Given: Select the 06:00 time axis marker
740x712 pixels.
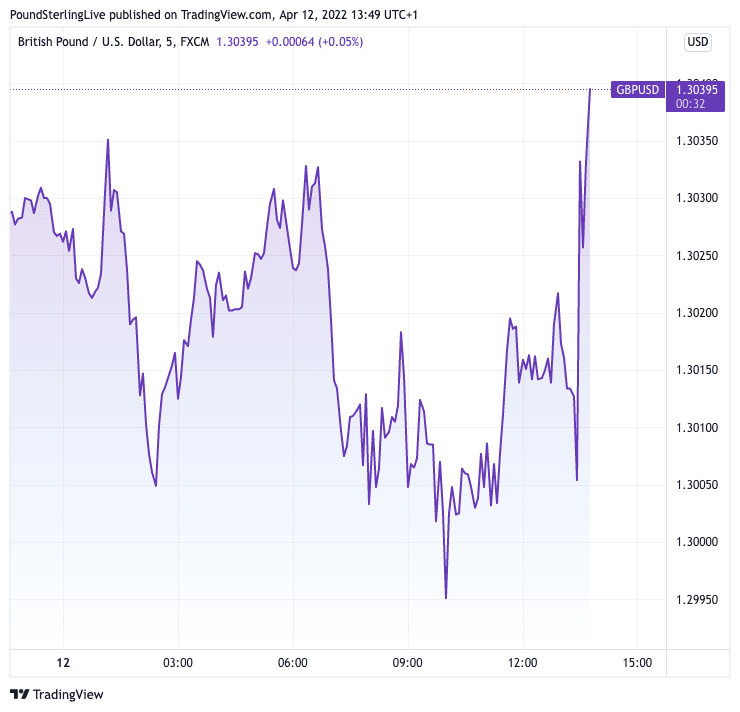Looking at the screenshot, I should tap(293, 662).
